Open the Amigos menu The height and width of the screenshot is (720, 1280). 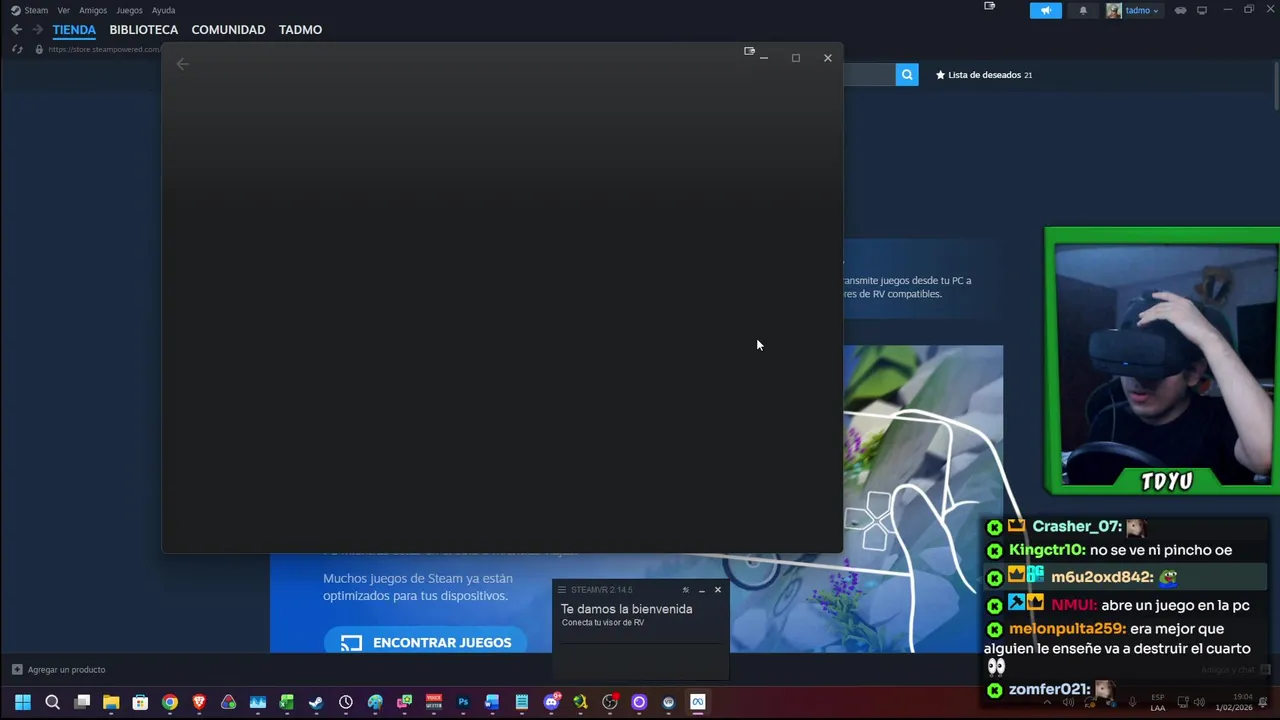[x=93, y=10]
